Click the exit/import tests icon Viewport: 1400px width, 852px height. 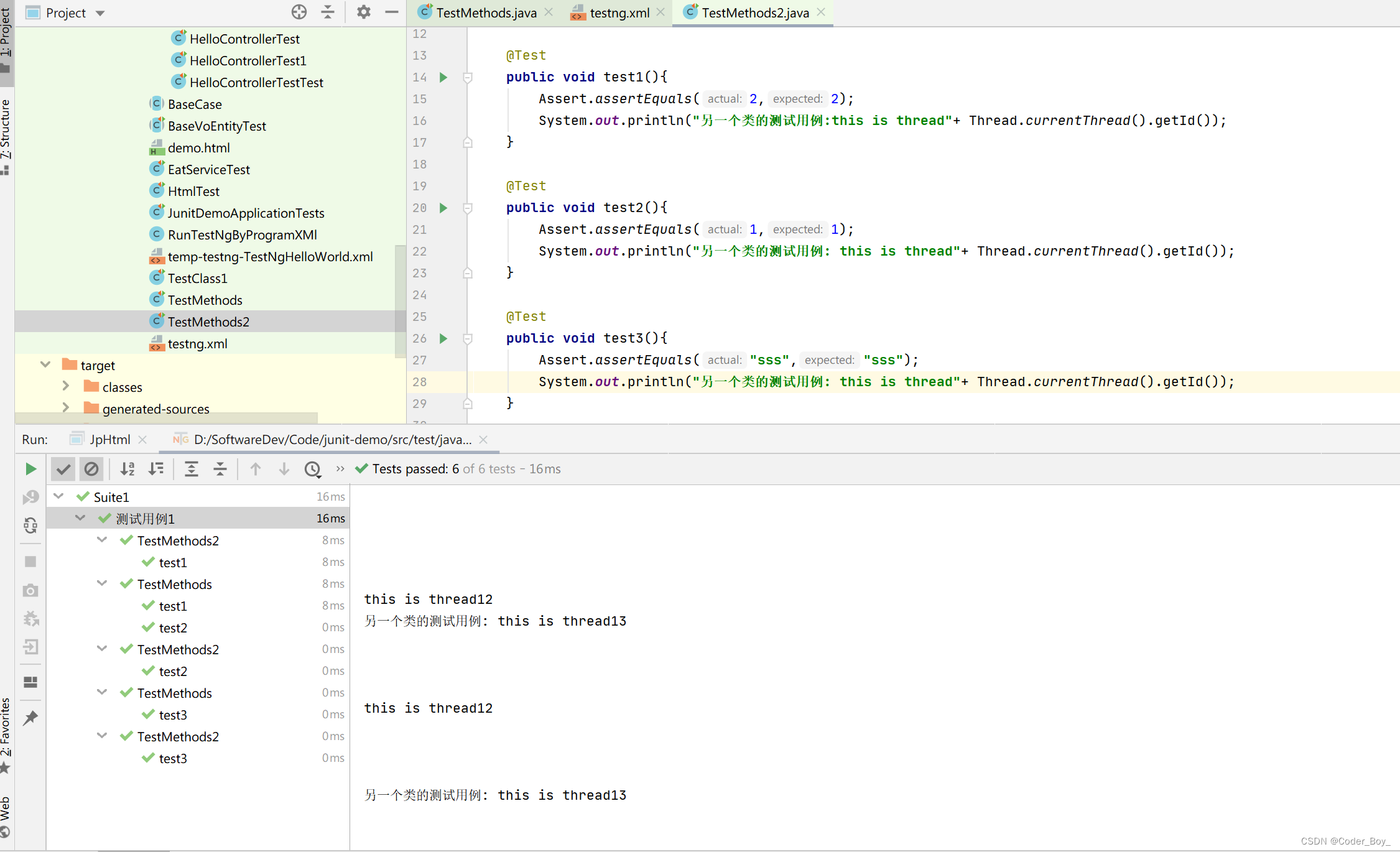click(30, 647)
